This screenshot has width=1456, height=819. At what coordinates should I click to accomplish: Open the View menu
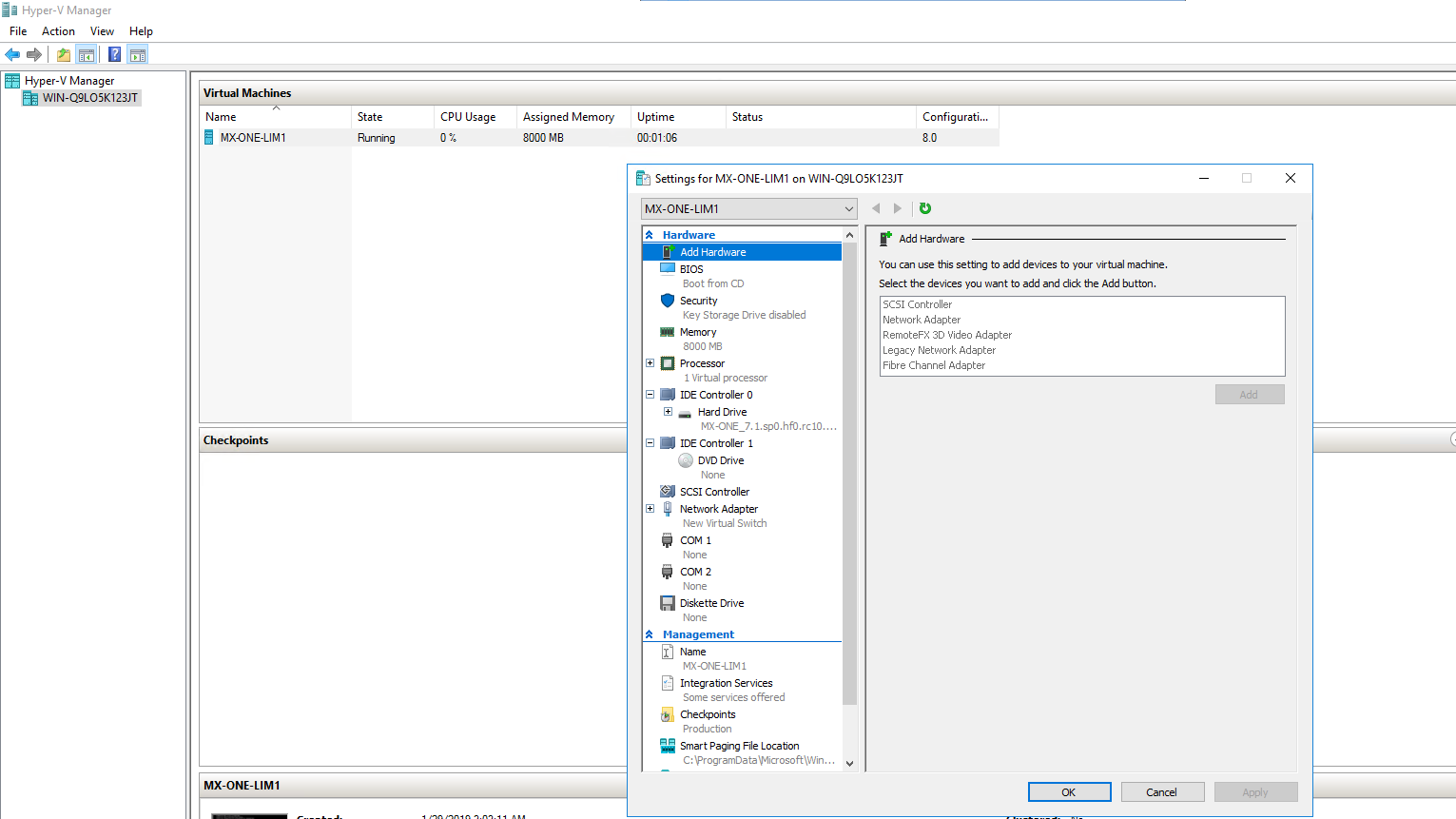[102, 31]
